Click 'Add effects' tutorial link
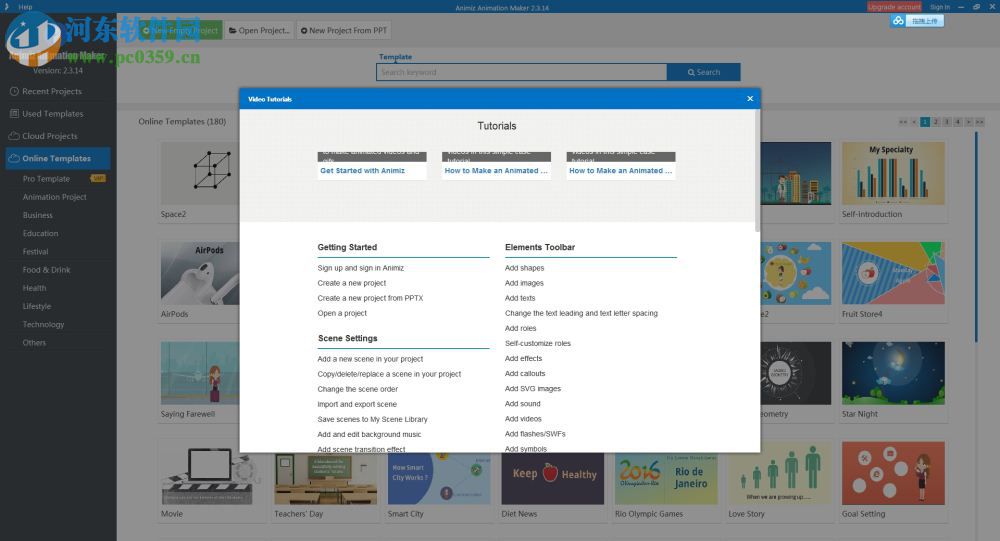The image size is (1000, 541). (523, 359)
